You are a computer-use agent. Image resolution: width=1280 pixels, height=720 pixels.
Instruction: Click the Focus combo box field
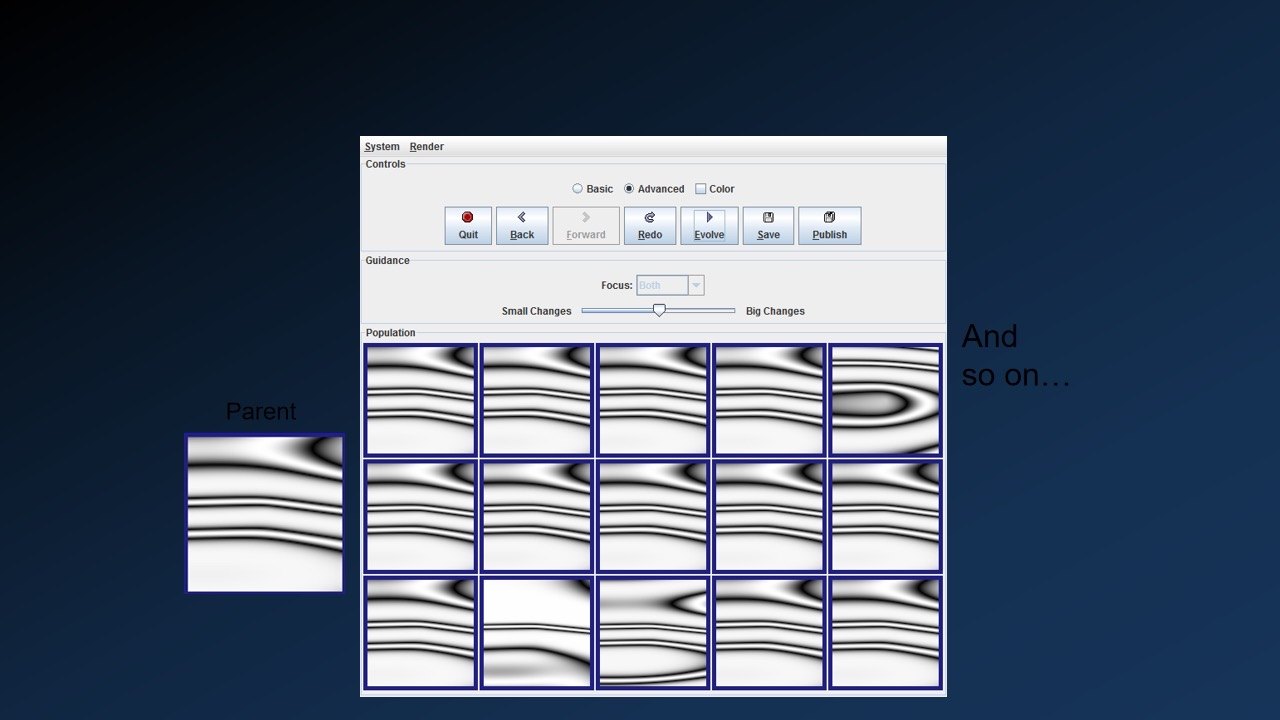[662, 286]
